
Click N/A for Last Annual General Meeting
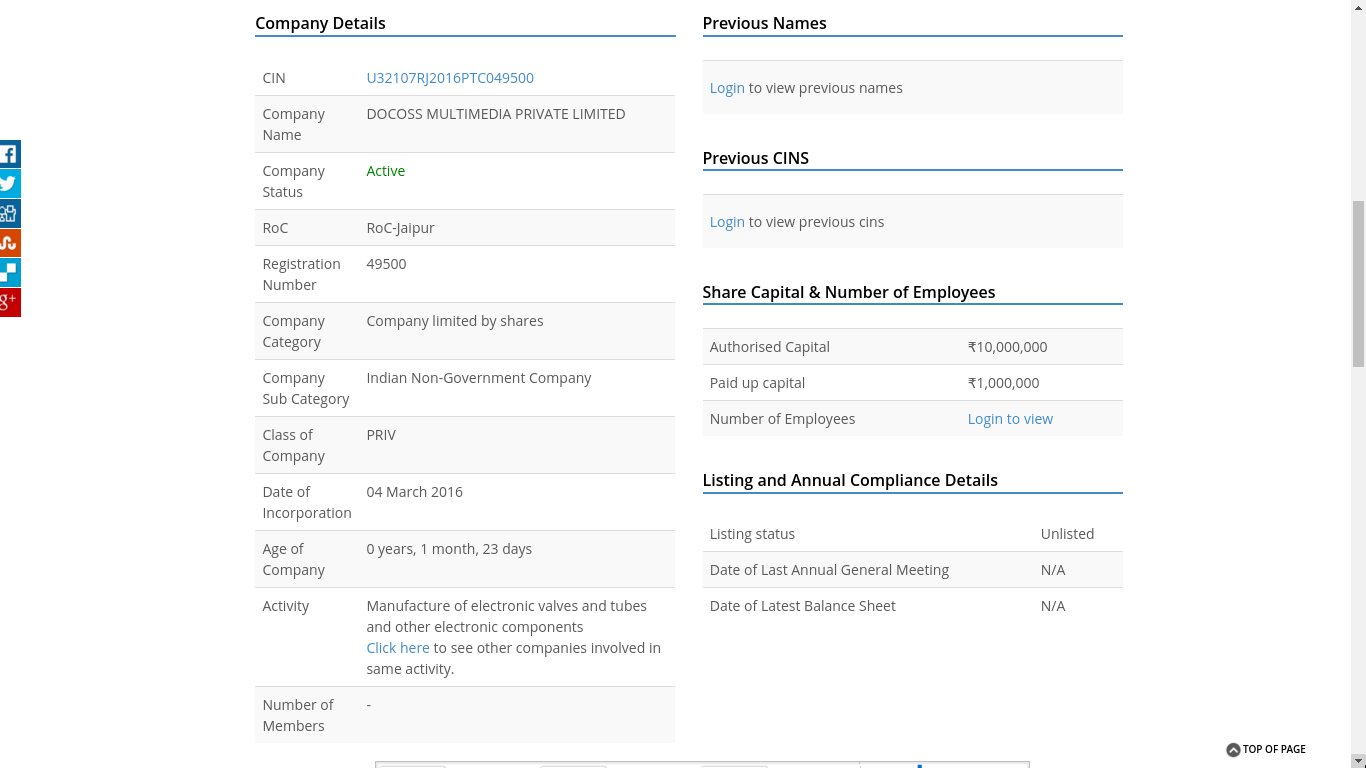(1053, 570)
